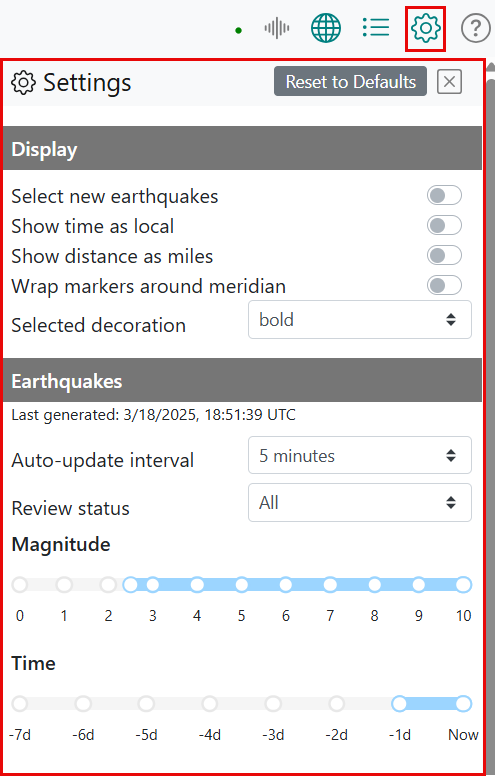Screen dimensions: 495x777
Task: Click Reset to Defaults button
Action: click(x=350, y=81)
